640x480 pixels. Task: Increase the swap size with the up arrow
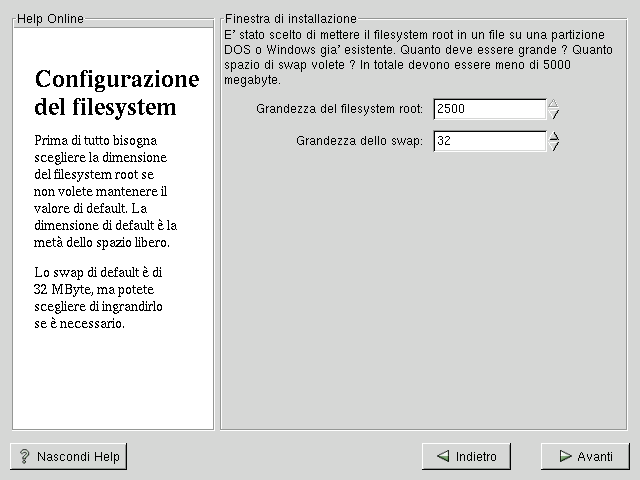[554, 136]
